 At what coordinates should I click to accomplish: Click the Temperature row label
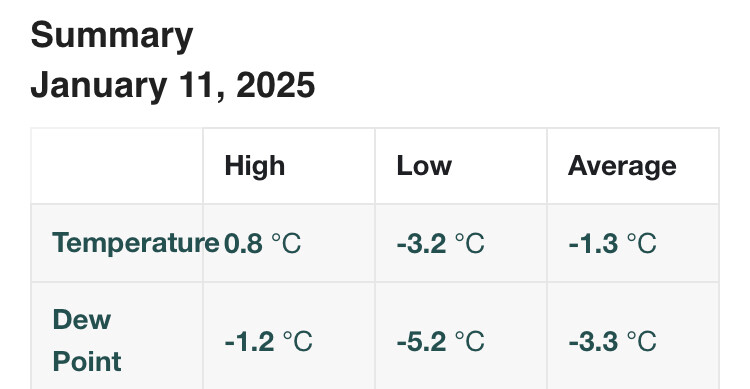click(x=136, y=243)
